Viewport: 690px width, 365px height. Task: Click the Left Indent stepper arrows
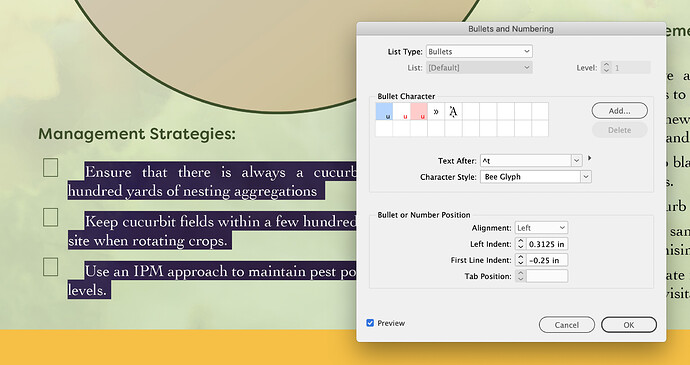point(521,244)
